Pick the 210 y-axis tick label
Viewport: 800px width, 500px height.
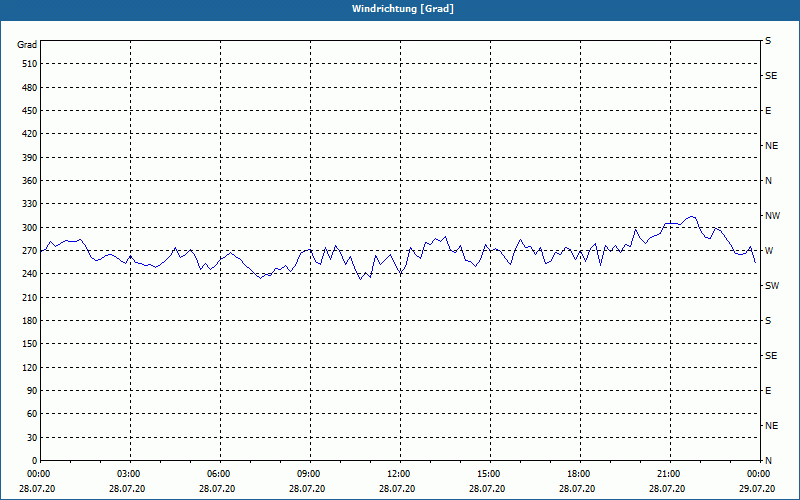click(30, 297)
